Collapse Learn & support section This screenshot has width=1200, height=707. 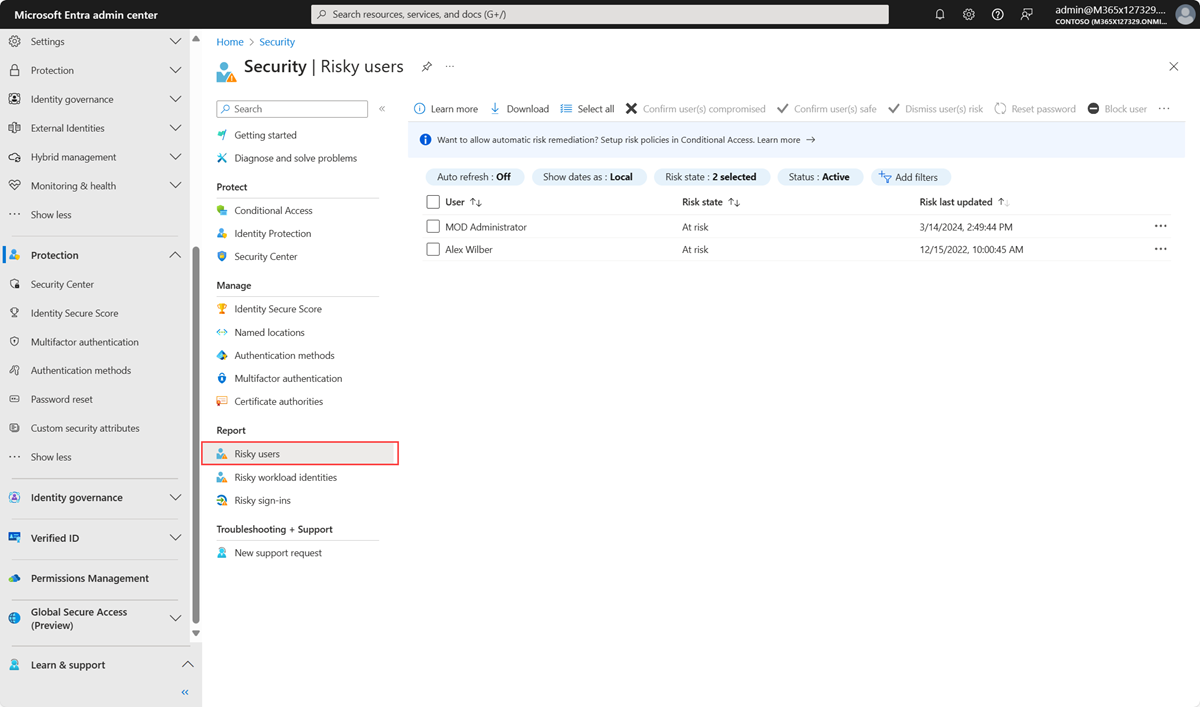pyautogui.click(x=187, y=665)
